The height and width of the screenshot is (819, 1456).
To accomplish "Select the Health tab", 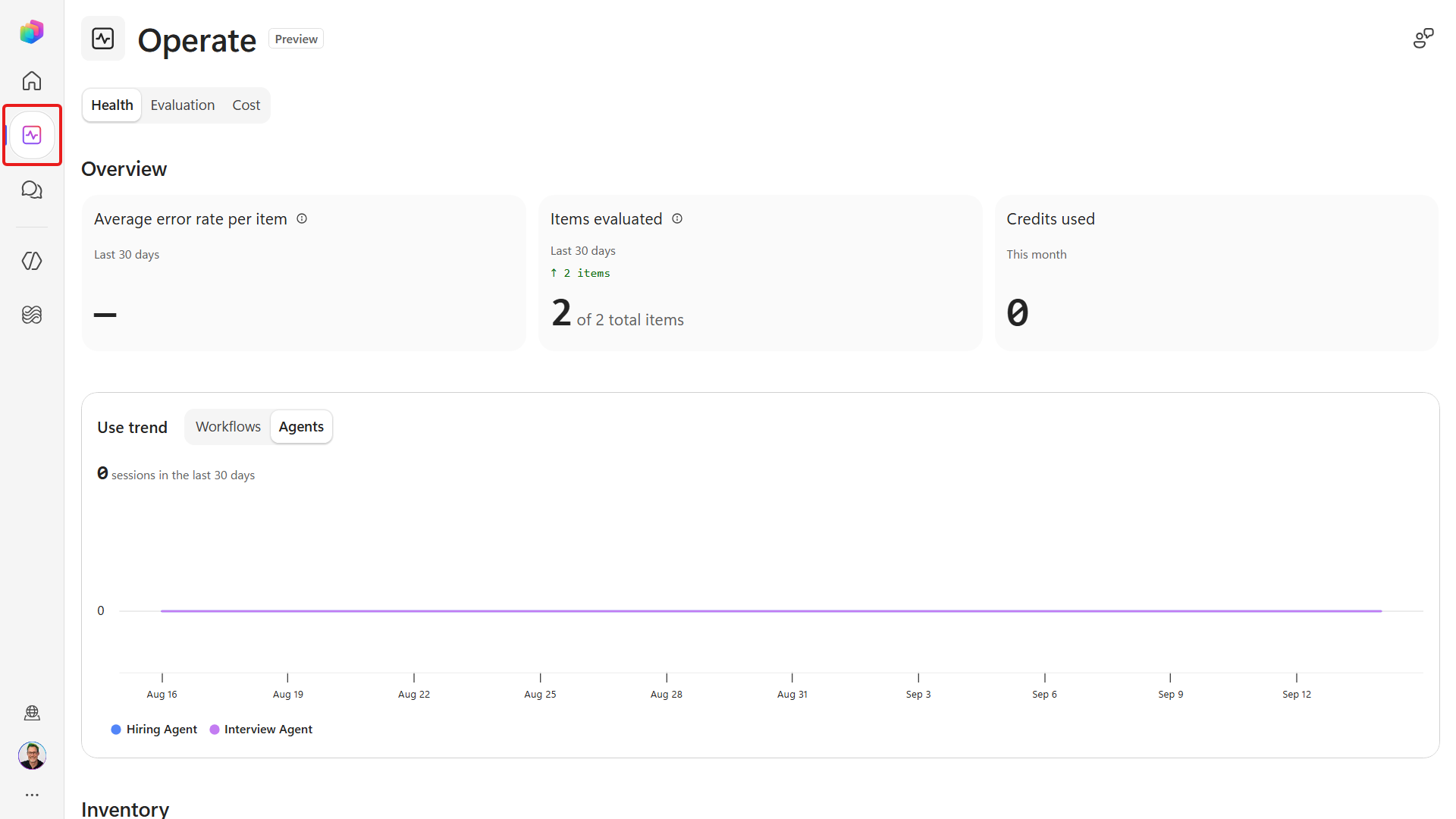I will pyautogui.click(x=112, y=105).
